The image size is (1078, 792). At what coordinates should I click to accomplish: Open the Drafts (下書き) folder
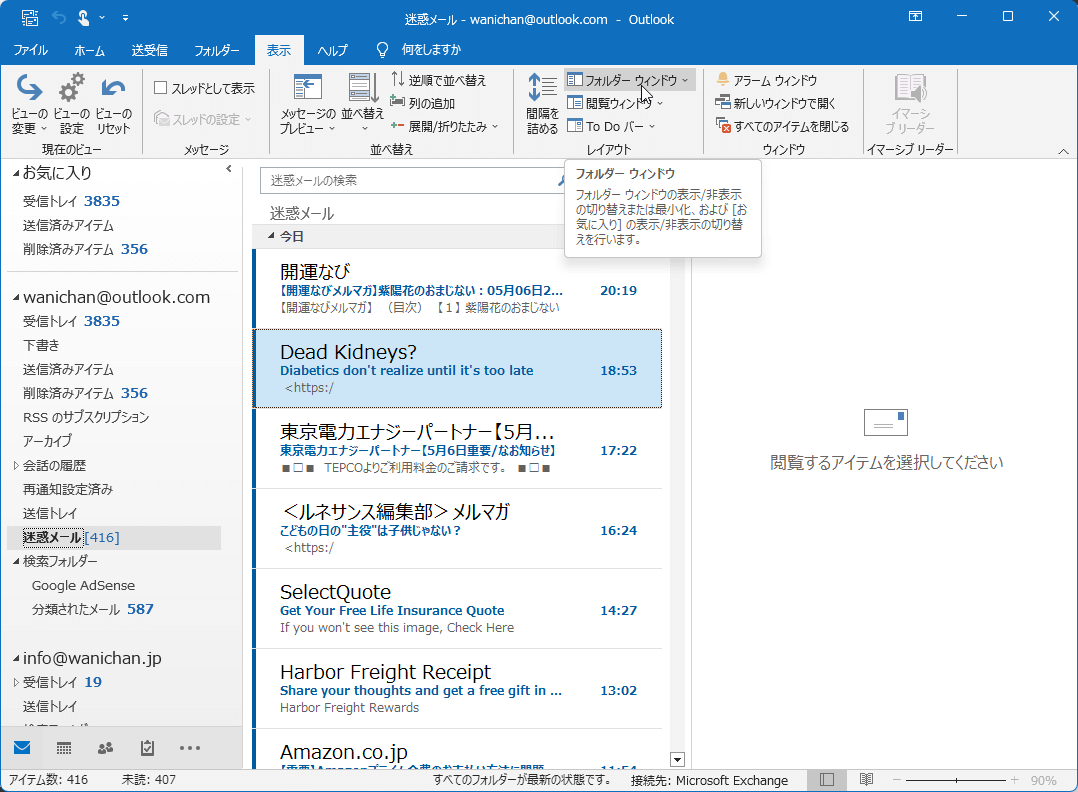(41, 345)
